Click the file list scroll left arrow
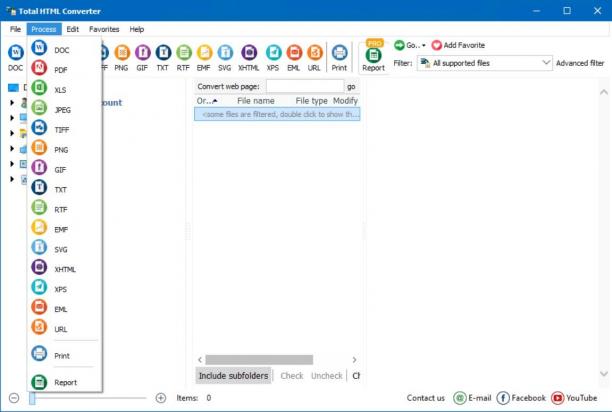The height and width of the screenshot is (412, 612). click(200, 360)
